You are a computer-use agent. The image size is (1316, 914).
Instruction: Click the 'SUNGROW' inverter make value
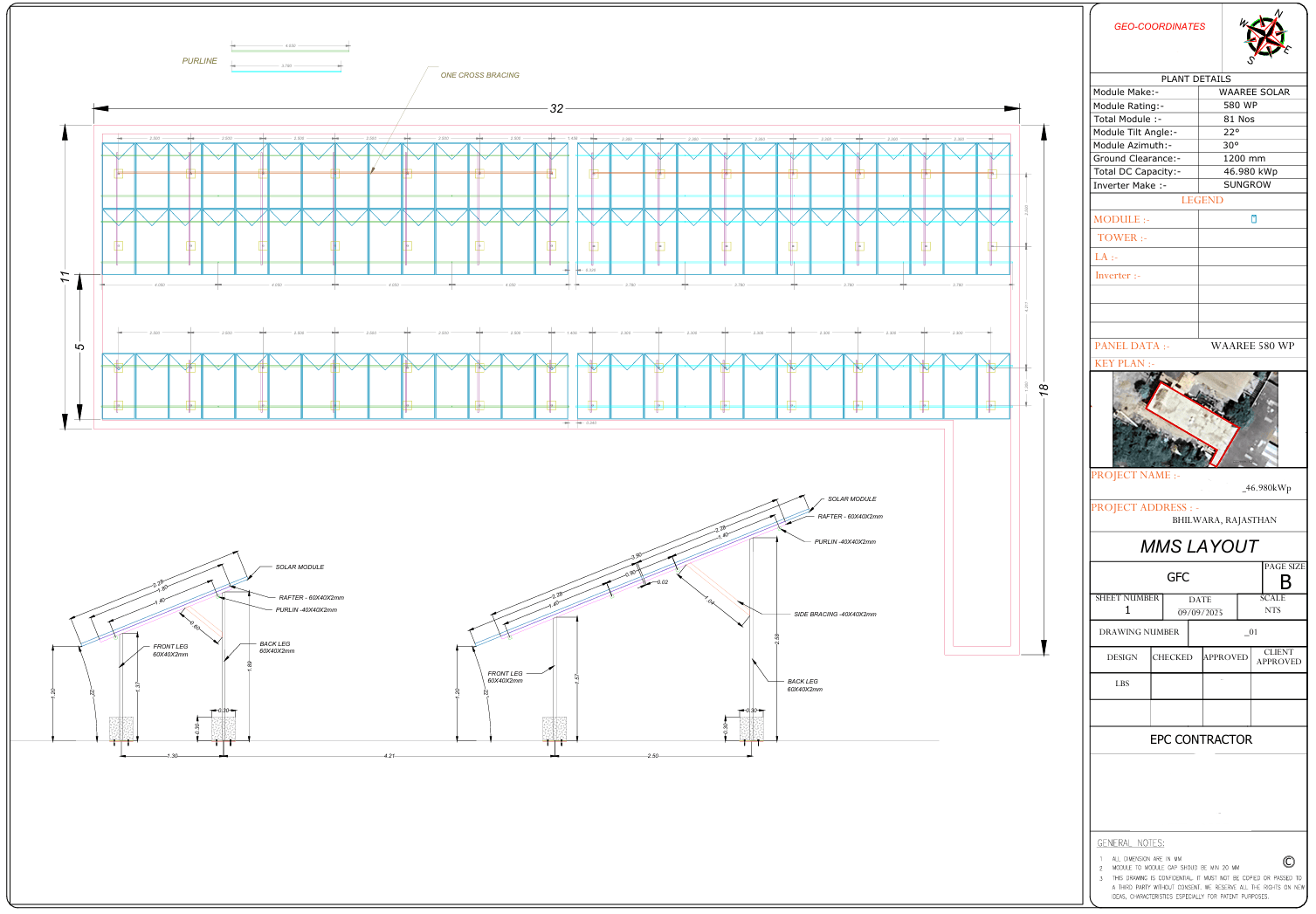coord(1247,184)
